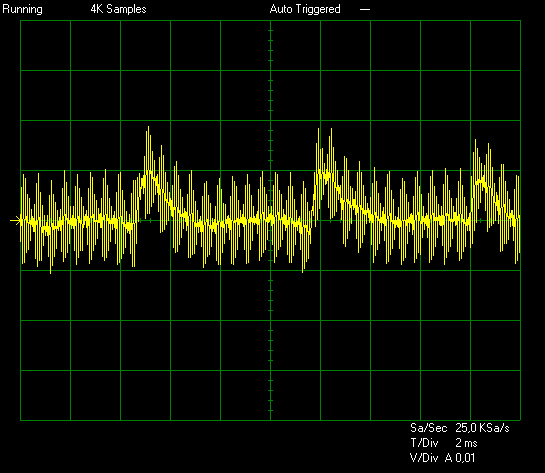Select the 25,0 KSa/s sample rate value
Viewport: 545px width, 473px height.
[482, 428]
